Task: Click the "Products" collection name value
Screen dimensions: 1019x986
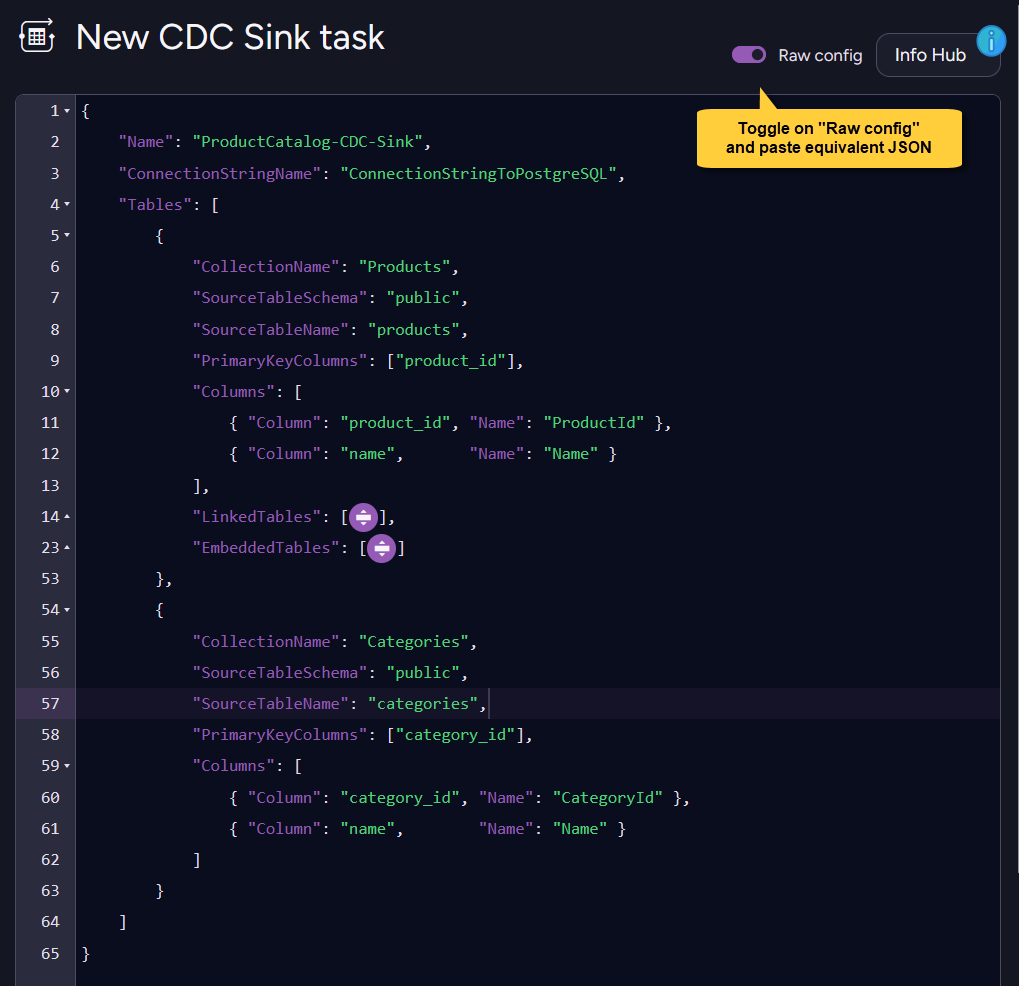Action: (404, 266)
